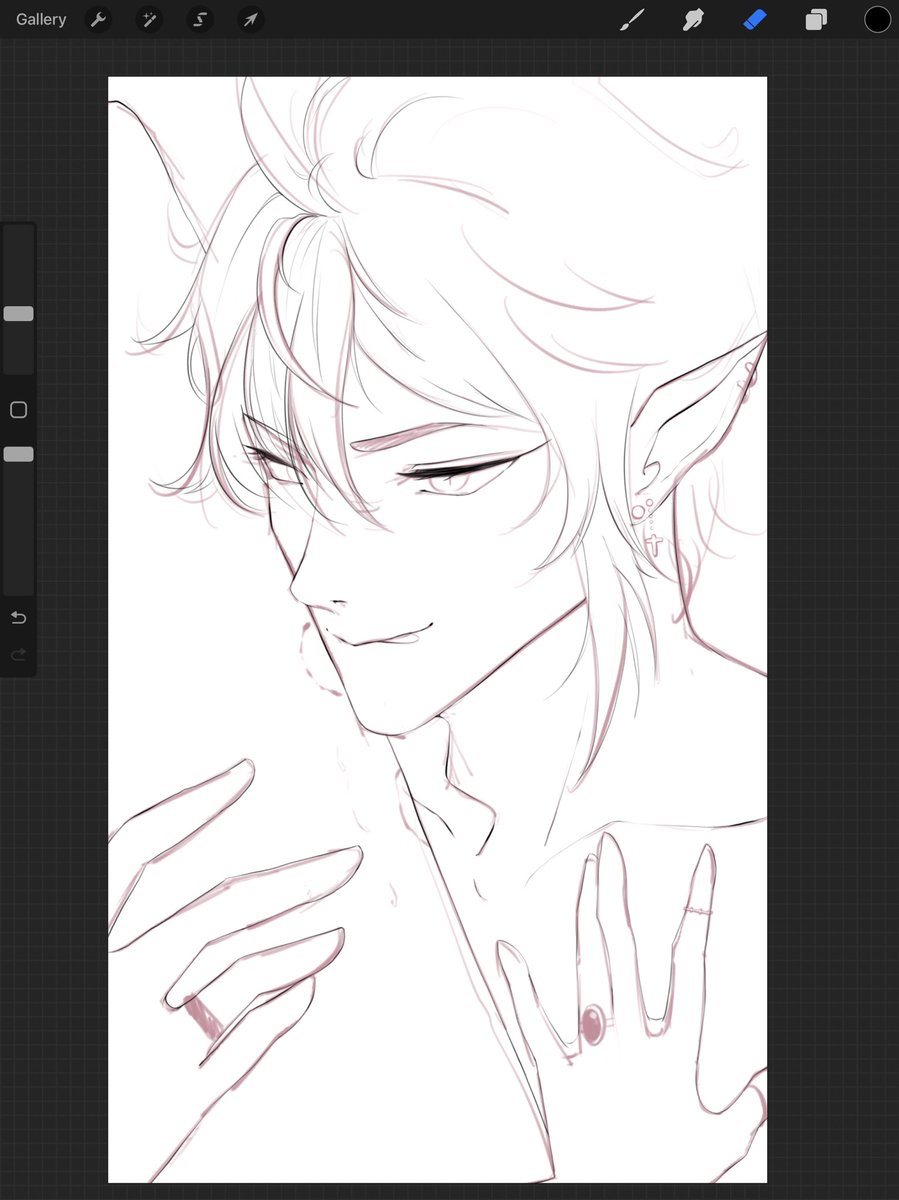Select the Transform arrow tool
Screen dimensions: 899x1200
pyautogui.click(x=251, y=19)
